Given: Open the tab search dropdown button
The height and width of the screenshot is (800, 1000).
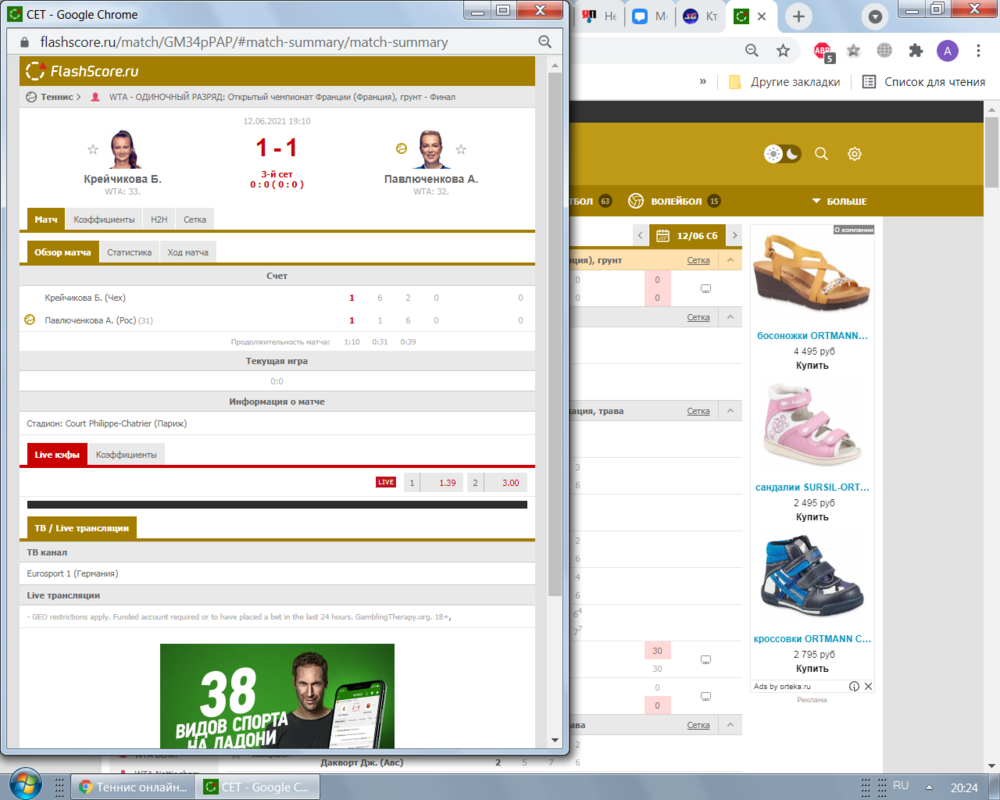Looking at the screenshot, I should click(x=875, y=17).
